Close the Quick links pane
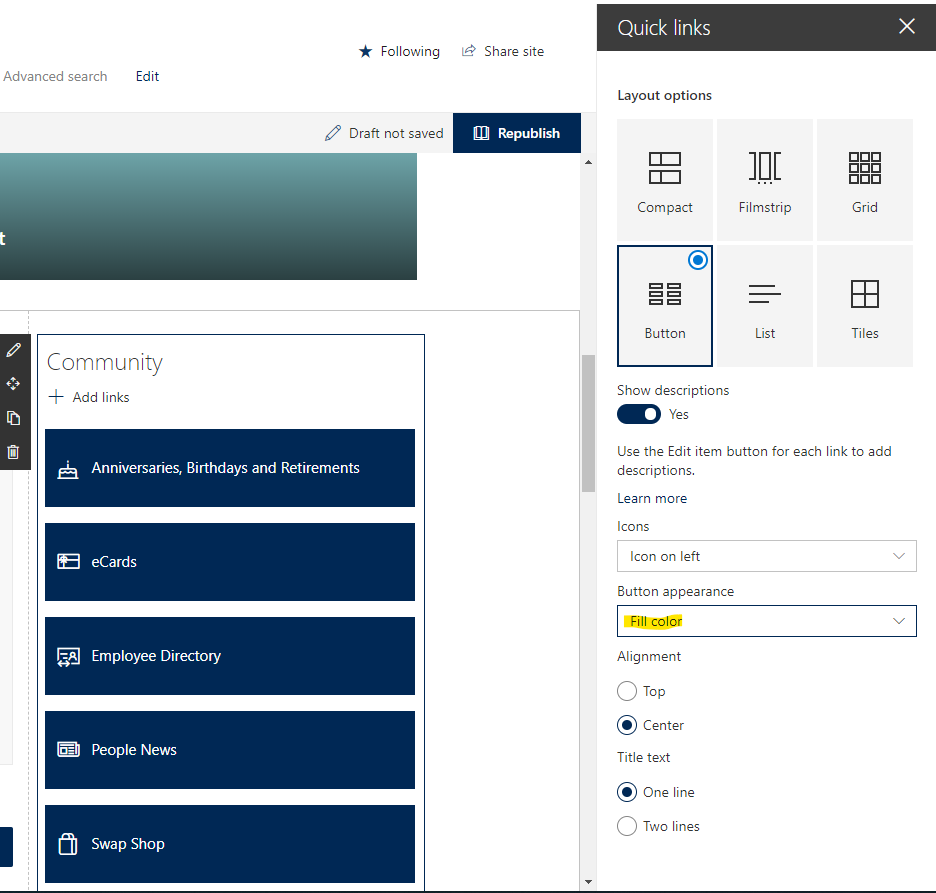 (907, 26)
